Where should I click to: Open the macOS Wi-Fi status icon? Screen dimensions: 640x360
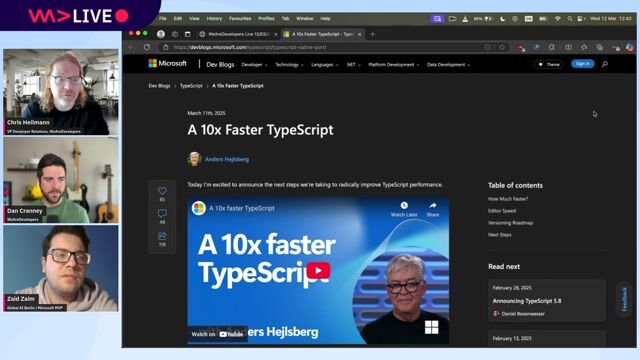[558, 19]
